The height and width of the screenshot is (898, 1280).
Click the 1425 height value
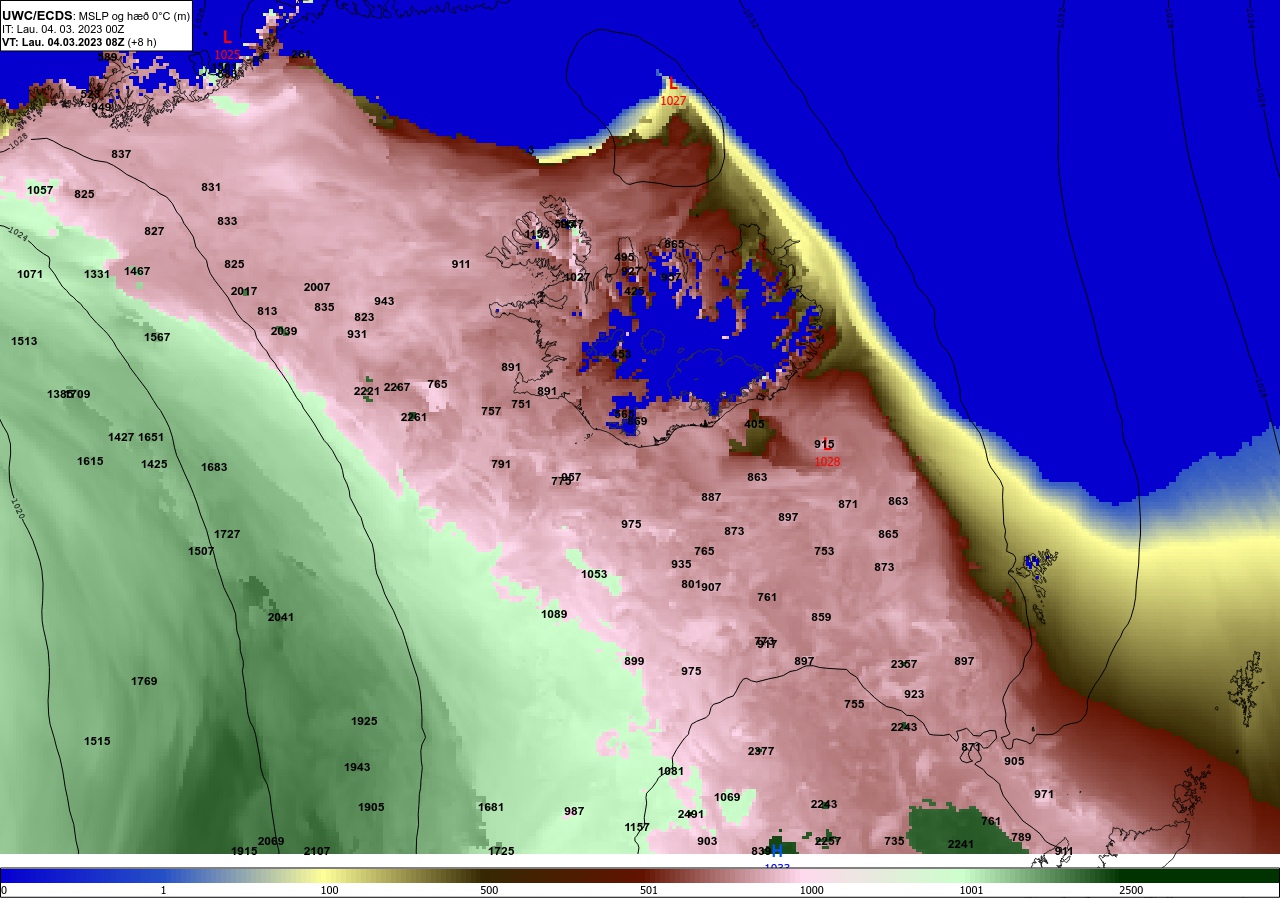click(x=154, y=464)
